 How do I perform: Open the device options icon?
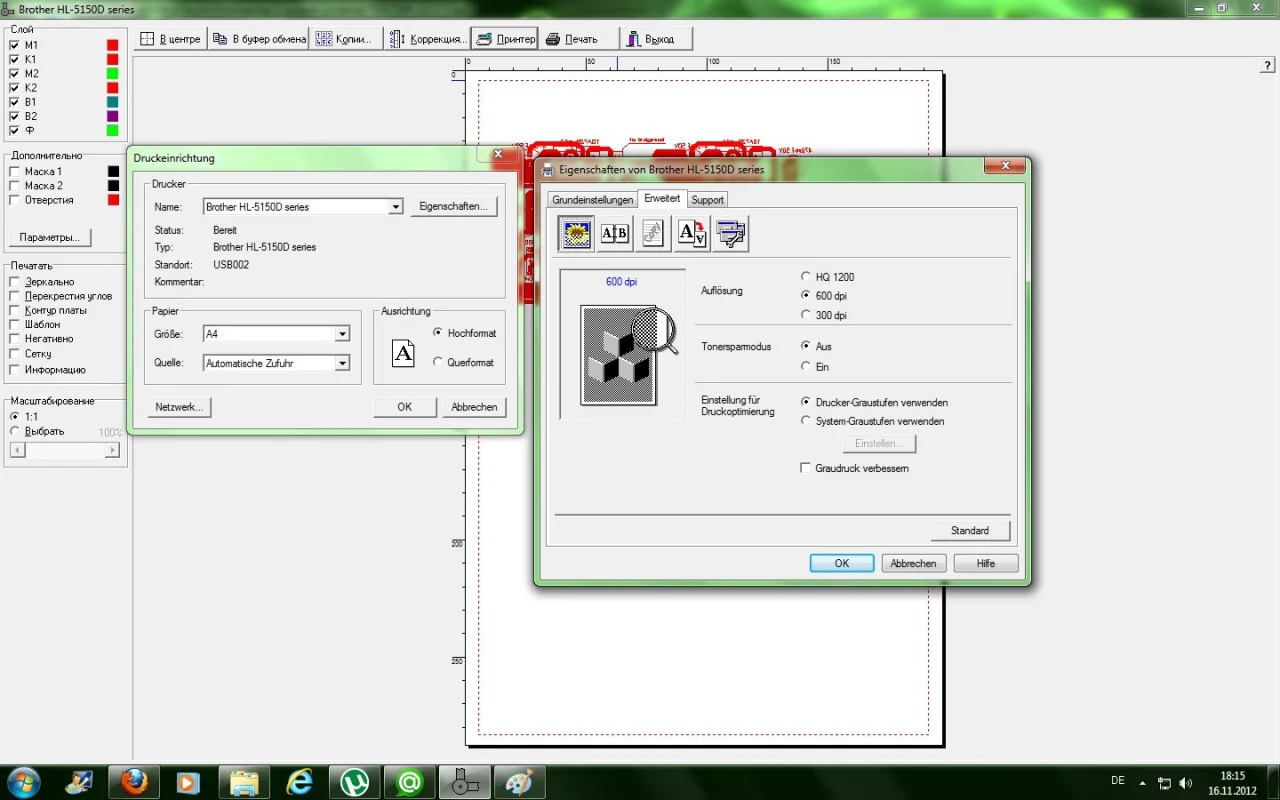(731, 233)
